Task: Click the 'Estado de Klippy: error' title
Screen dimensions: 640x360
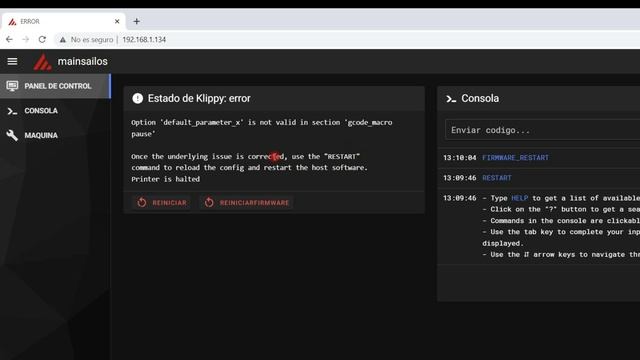Action: pyautogui.click(x=199, y=98)
